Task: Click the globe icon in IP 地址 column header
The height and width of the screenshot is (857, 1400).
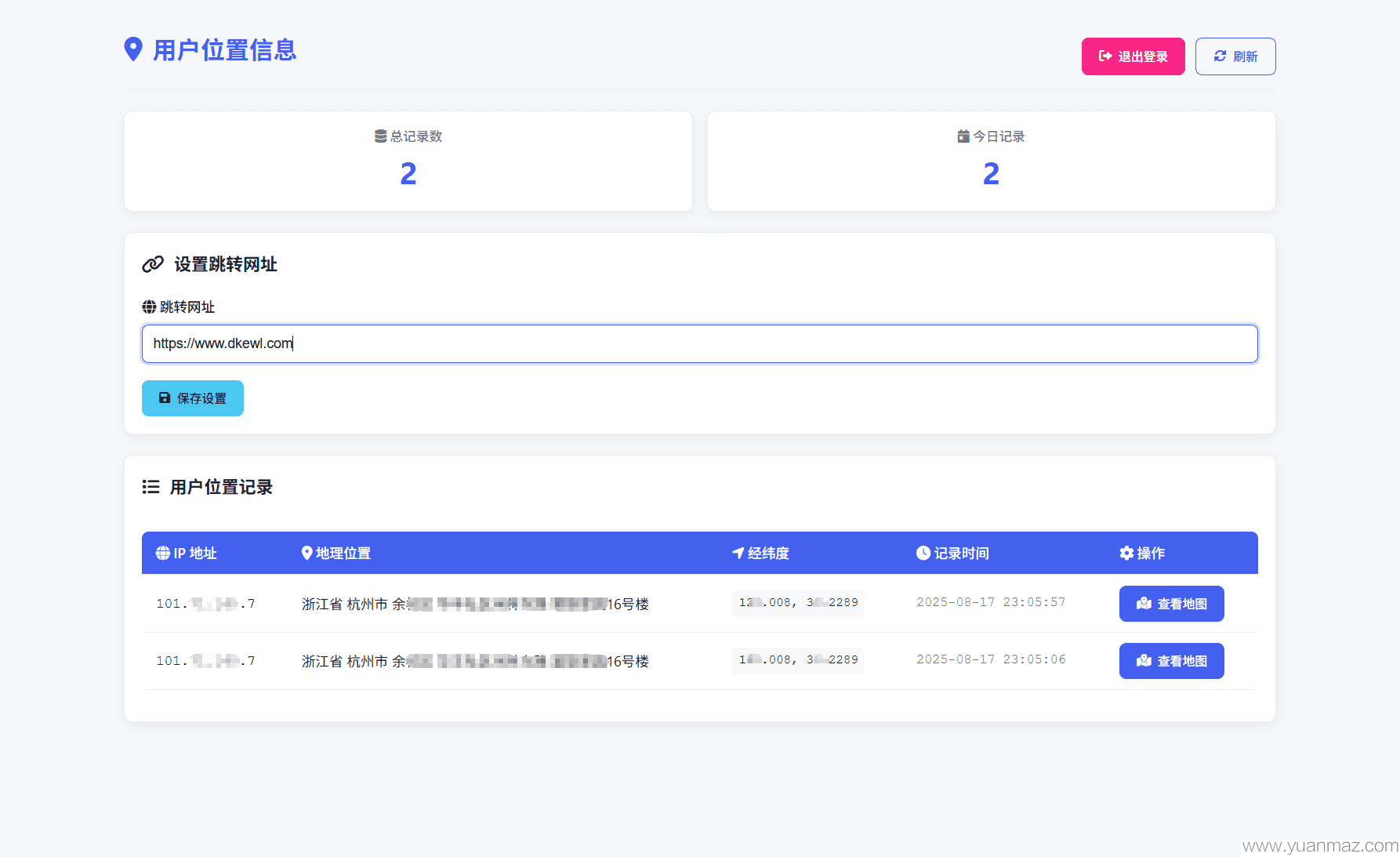Action: 163,553
